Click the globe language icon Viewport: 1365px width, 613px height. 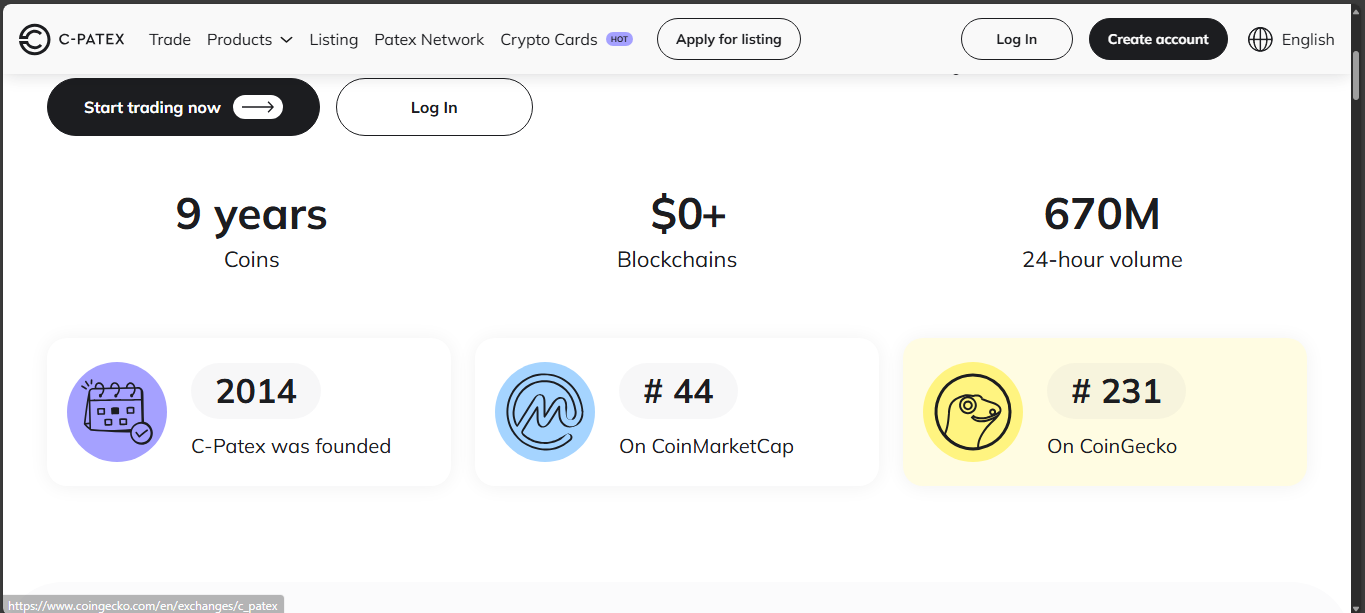1260,39
